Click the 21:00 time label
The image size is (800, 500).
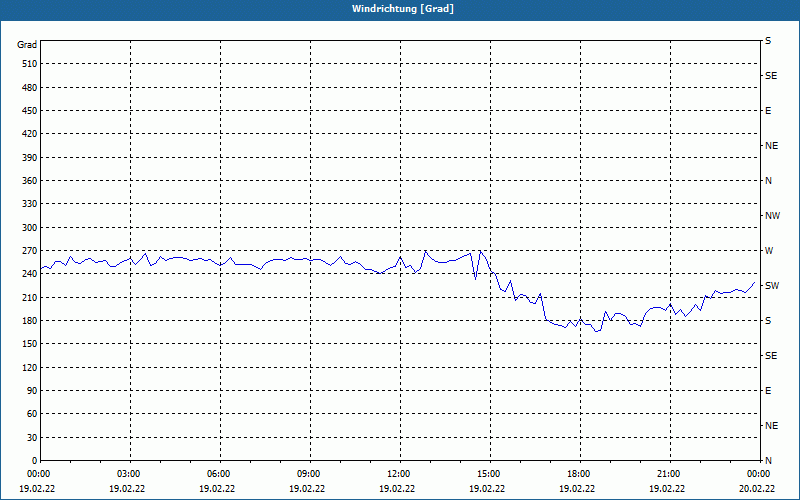click(669, 474)
